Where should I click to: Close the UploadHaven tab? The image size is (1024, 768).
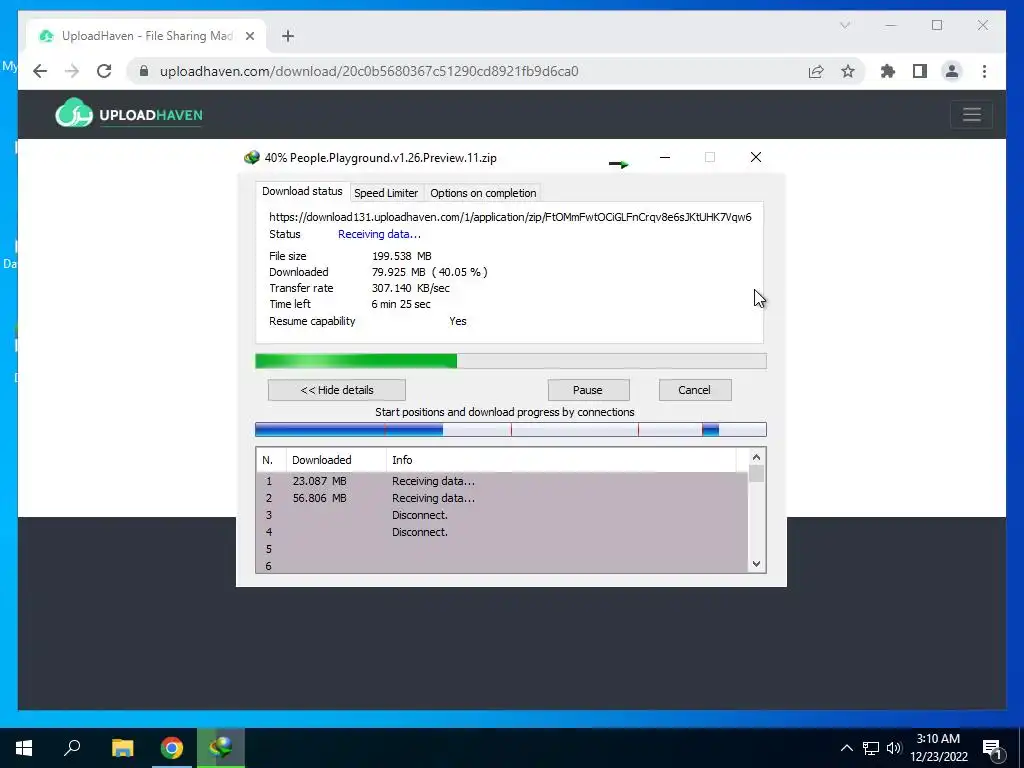(x=249, y=36)
